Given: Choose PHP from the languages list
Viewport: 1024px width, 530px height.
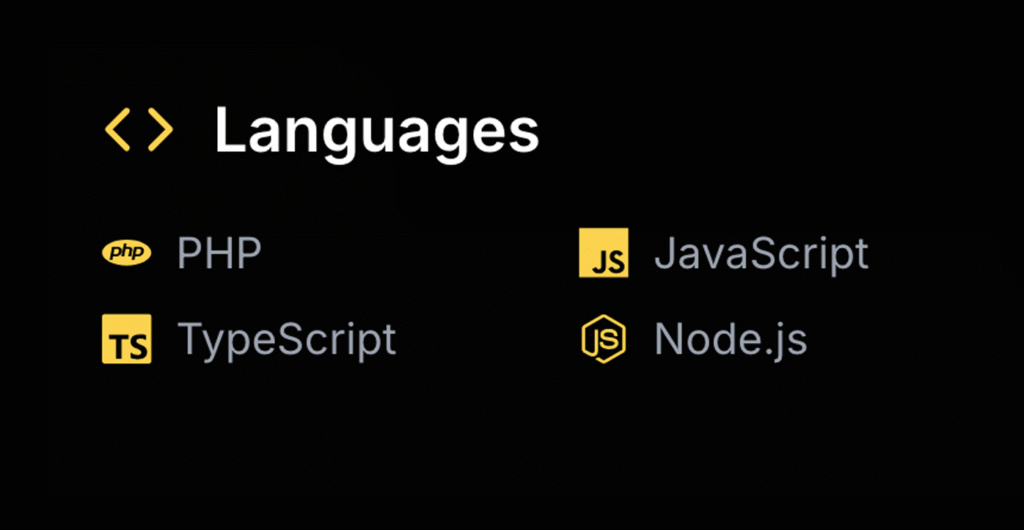Looking at the screenshot, I should coord(219,254).
